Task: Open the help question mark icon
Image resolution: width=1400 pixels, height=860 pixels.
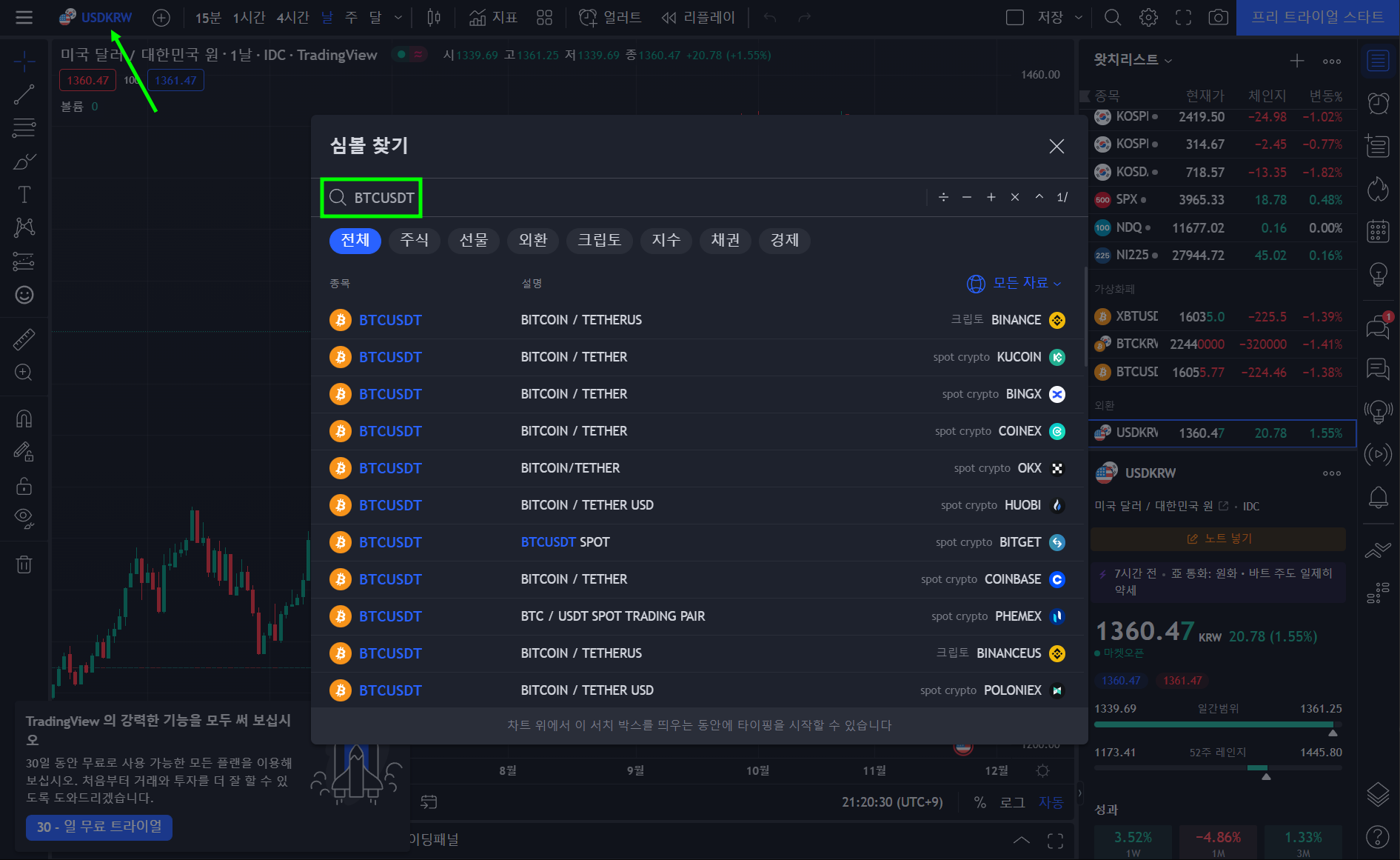Action: click(x=1378, y=837)
